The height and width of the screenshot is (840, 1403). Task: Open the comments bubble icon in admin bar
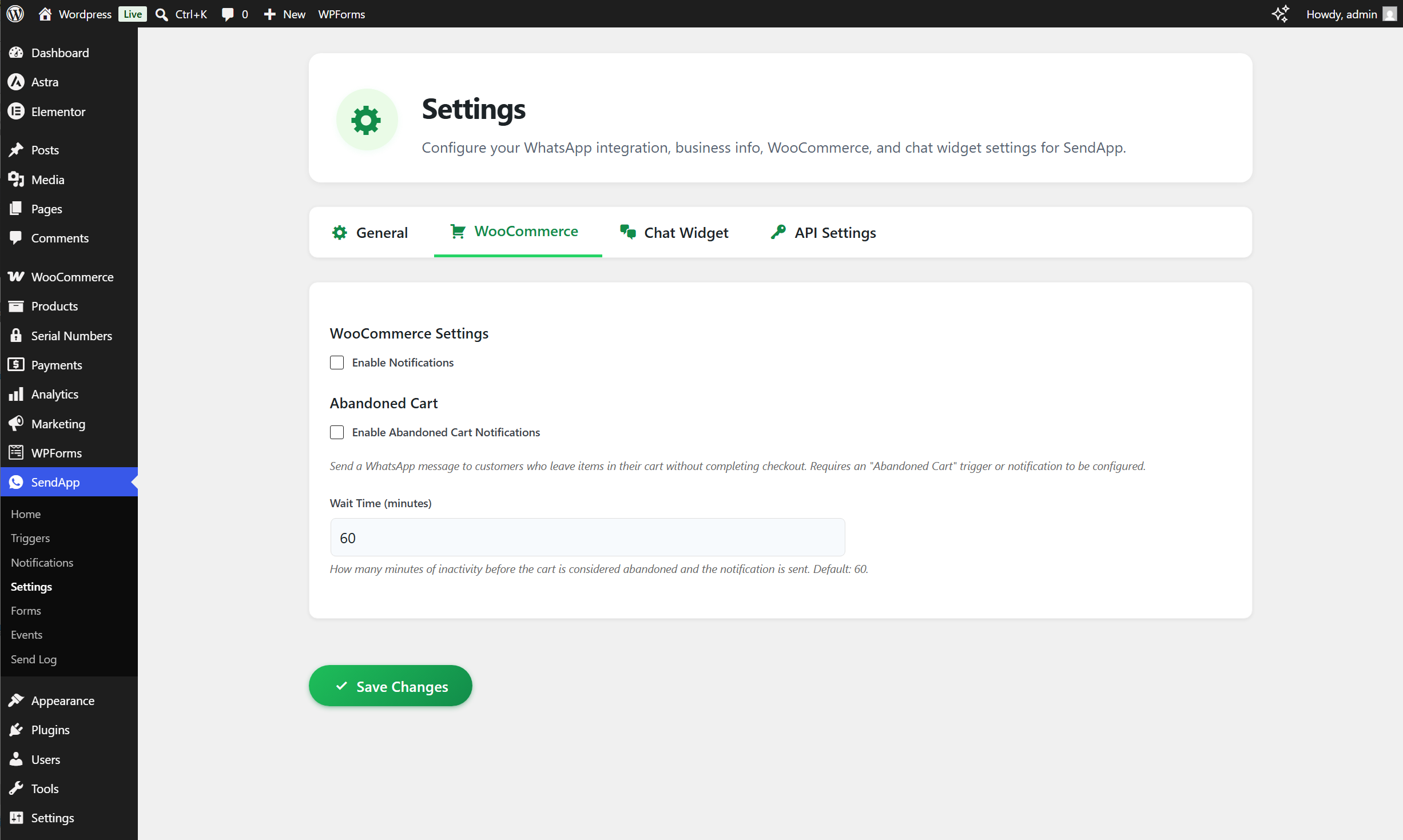click(x=228, y=14)
